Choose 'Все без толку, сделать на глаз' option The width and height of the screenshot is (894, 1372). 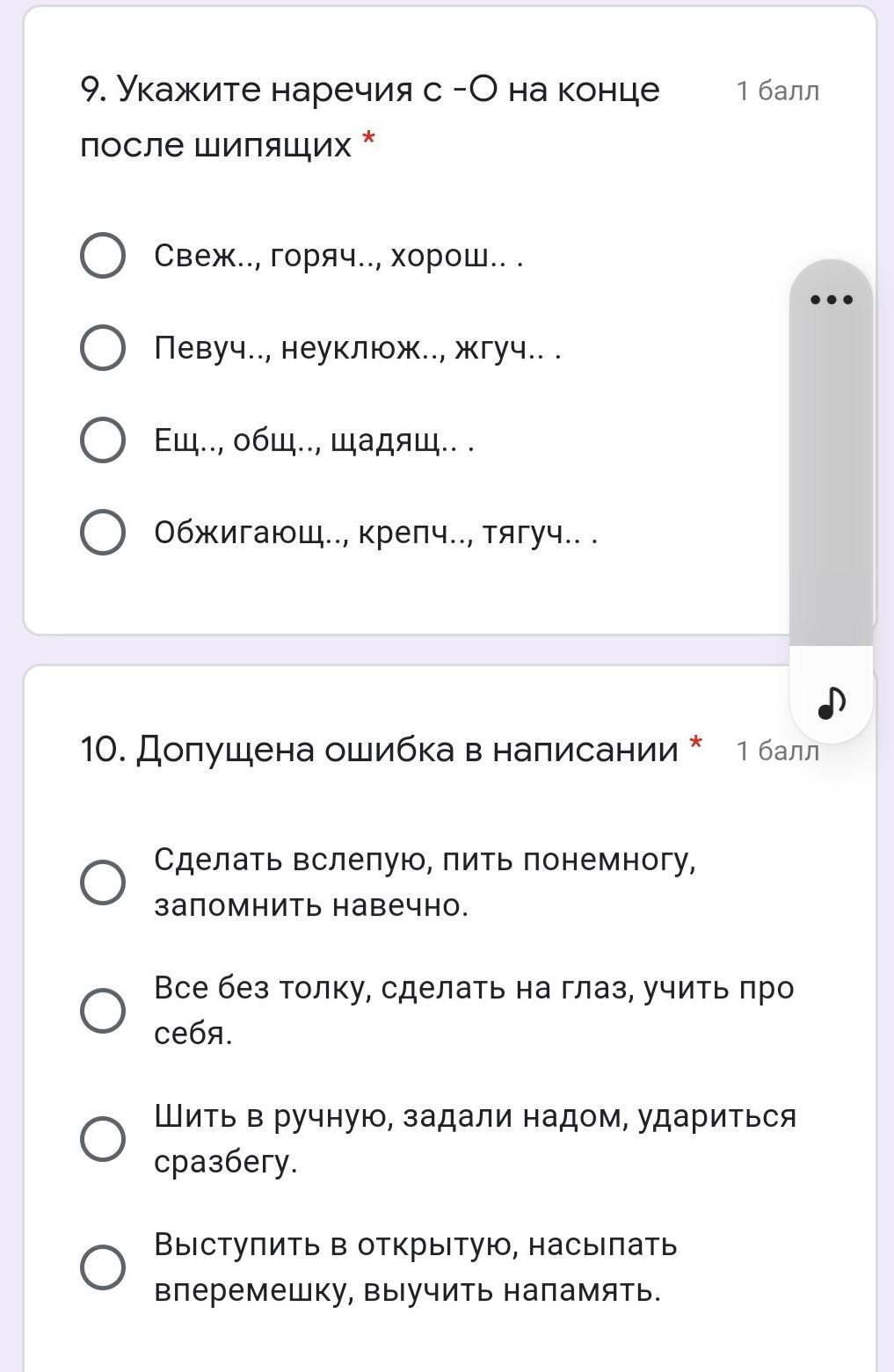coord(103,1010)
